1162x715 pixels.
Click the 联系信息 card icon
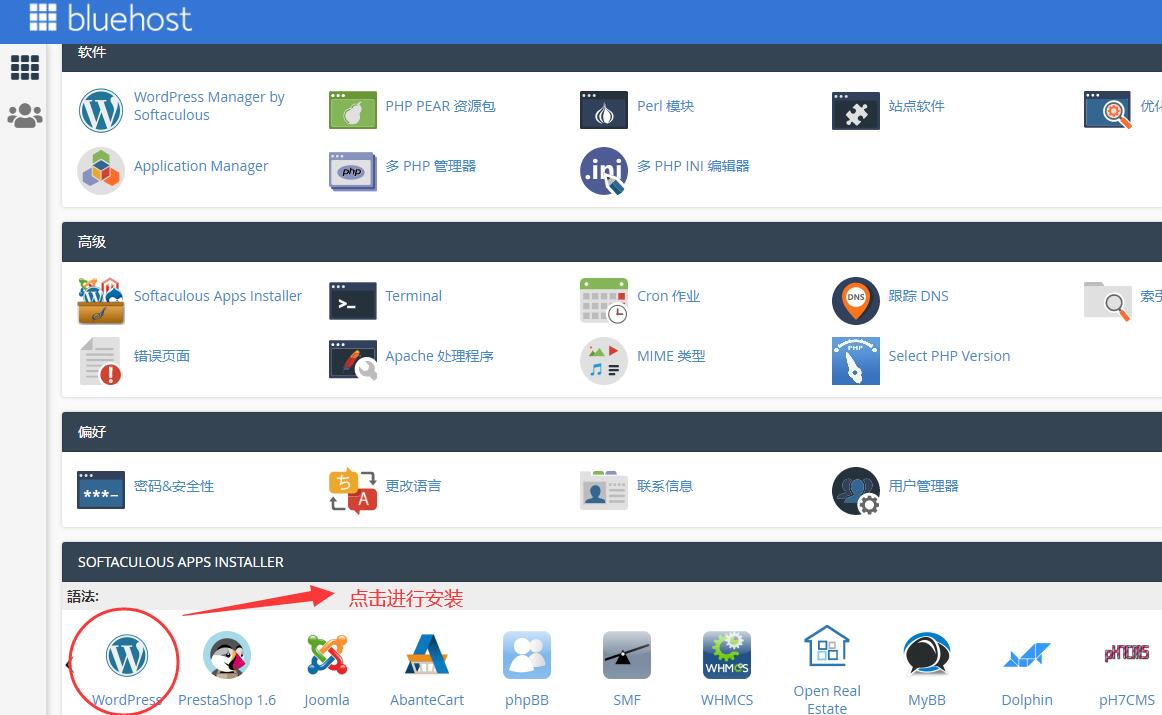(x=604, y=490)
